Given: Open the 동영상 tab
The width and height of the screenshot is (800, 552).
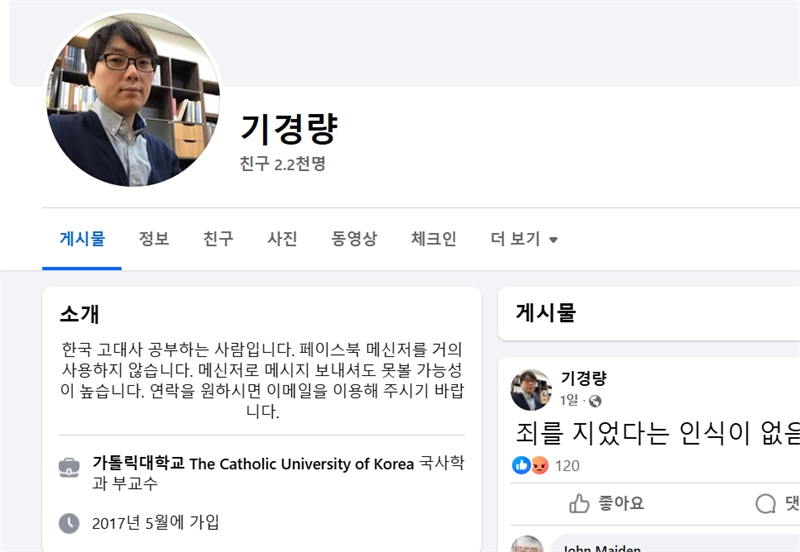Looking at the screenshot, I should pos(354,239).
